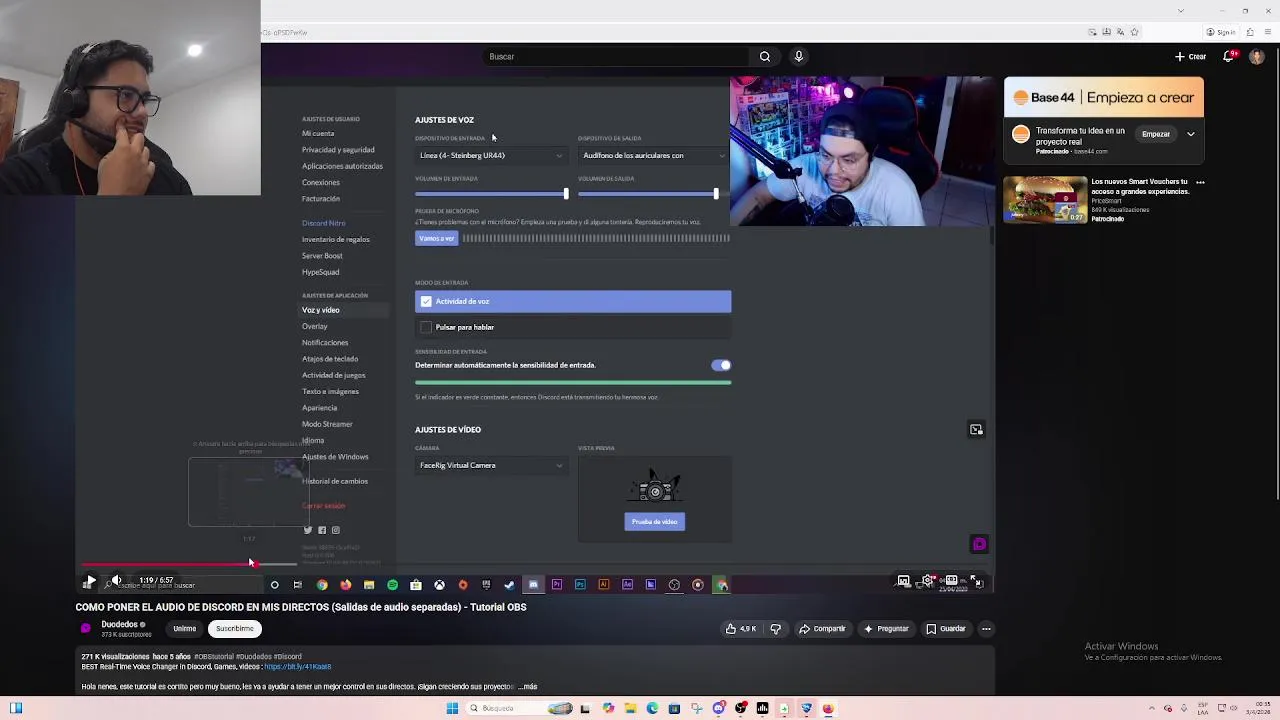The width and height of the screenshot is (1280, 720).
Task: Open Spotify in the recorded taskbar
Action: [x=392, y=585]
